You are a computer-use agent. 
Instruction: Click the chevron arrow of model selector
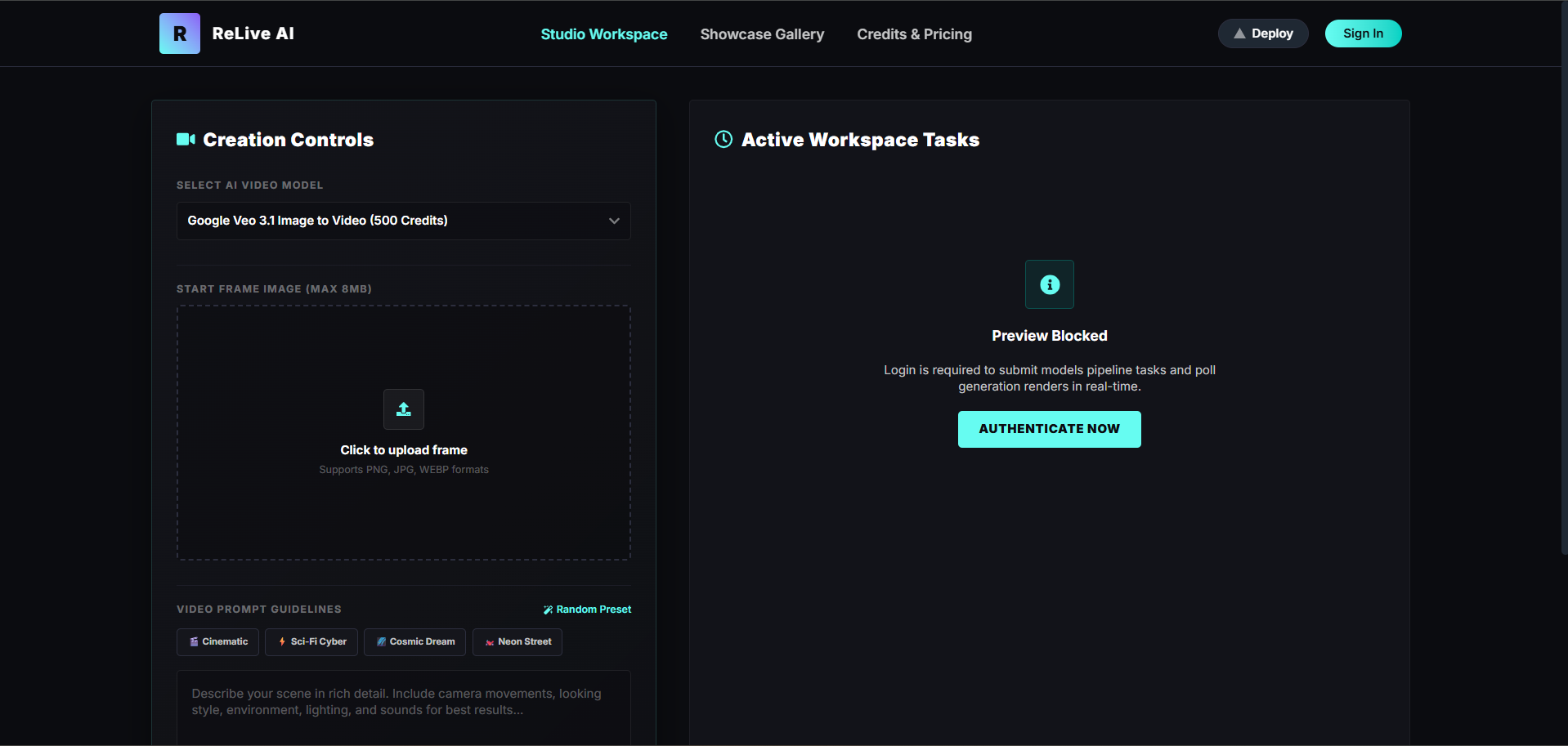click(x=614, y=221)
